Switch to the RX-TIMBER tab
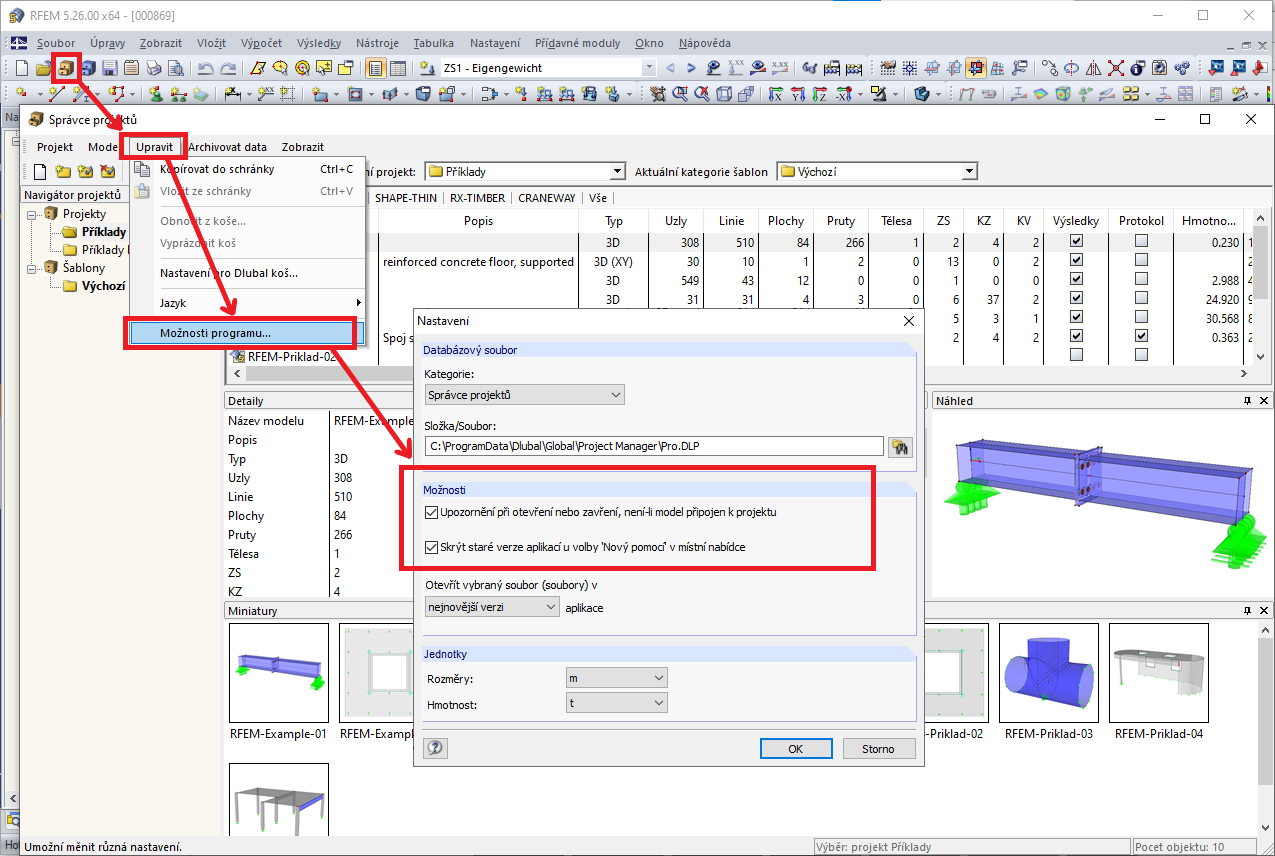The width and height of the screenshot is (1275, 856). 477,198
